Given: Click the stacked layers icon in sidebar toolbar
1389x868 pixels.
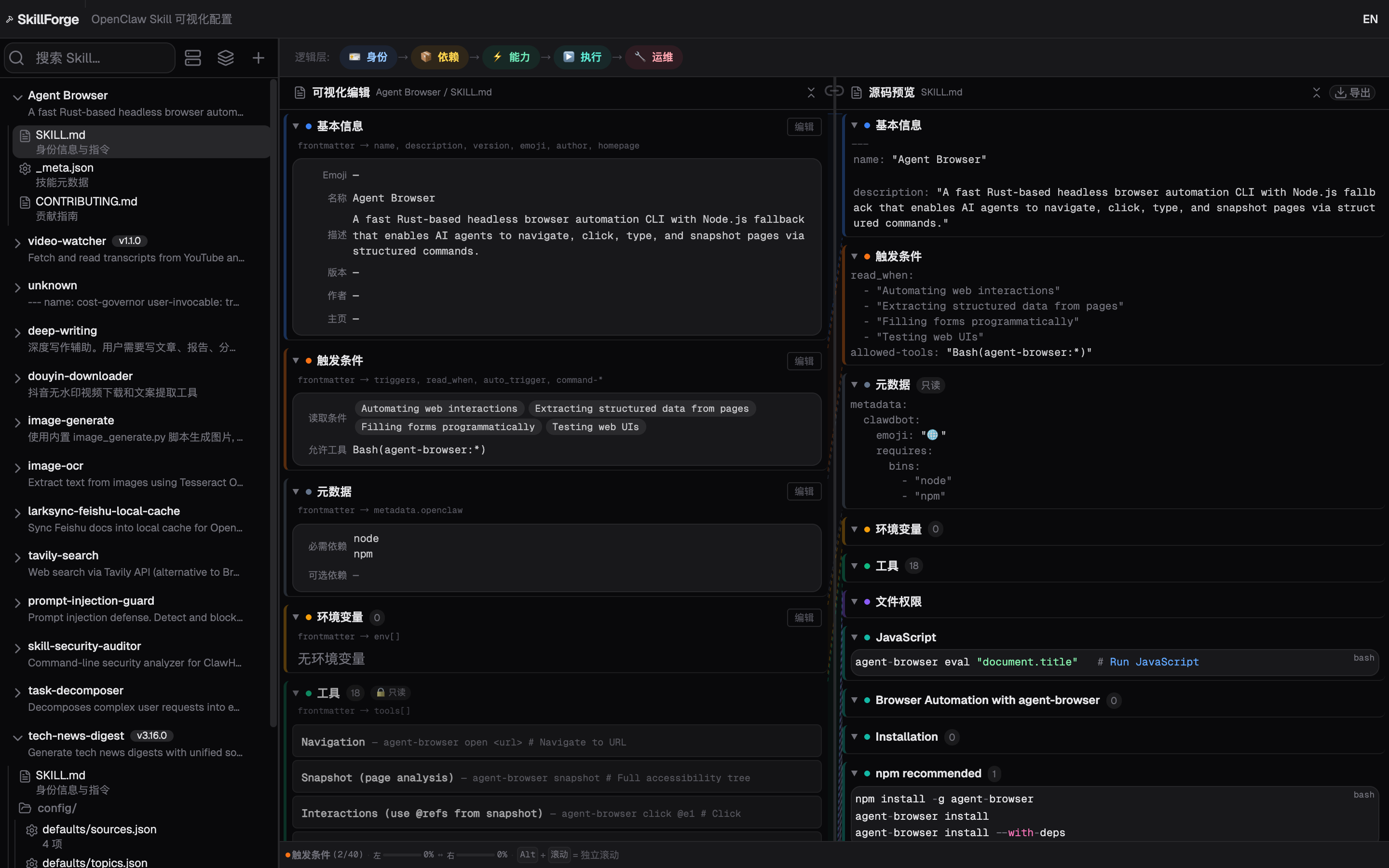Looking at the screenshot, I should coord(226,58).
